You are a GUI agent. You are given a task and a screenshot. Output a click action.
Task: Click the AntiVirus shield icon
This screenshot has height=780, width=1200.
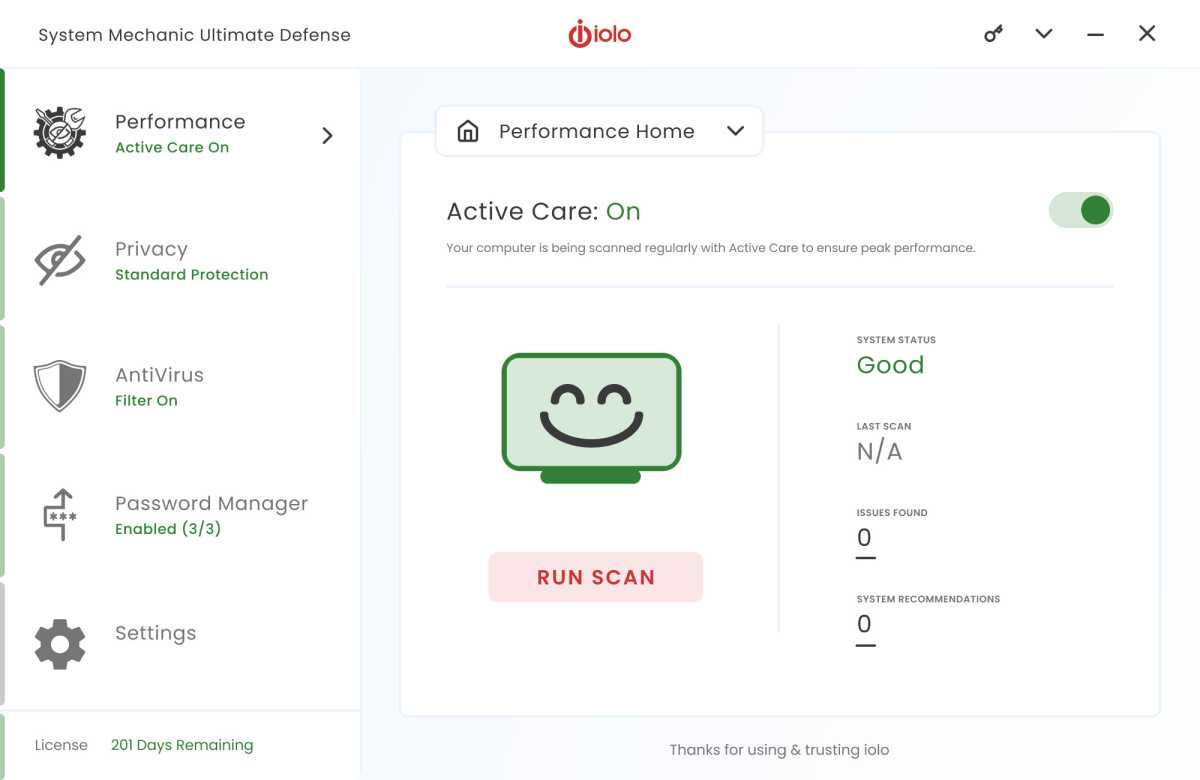(60, 387)
